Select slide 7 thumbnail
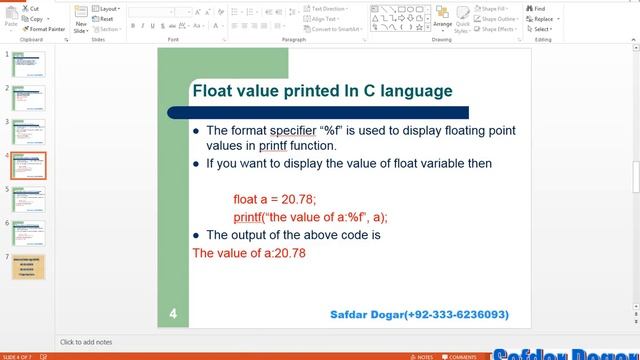This screenshot has width=640, height=360. click(29, 267)
